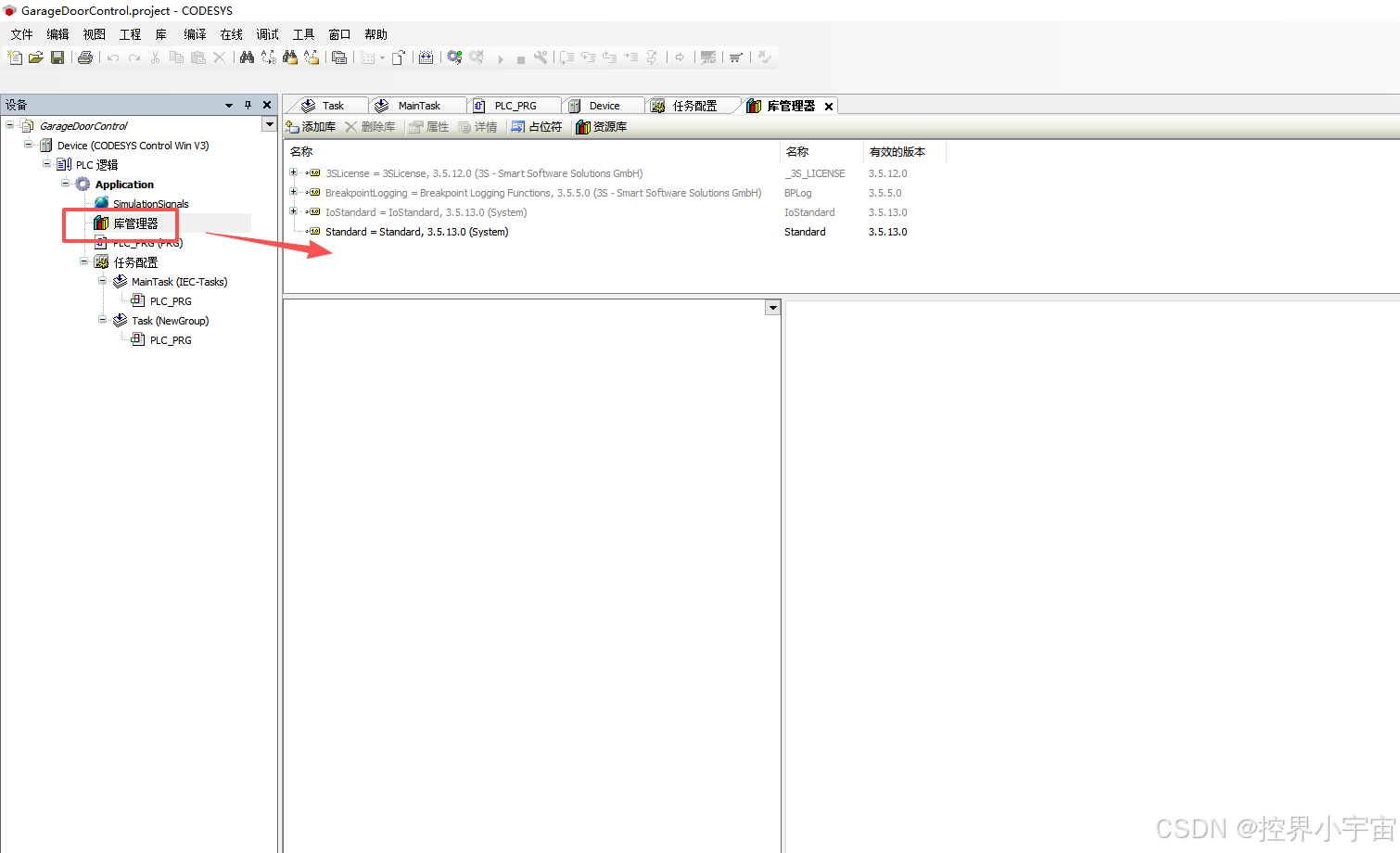Viewport: 1400px width, 853px height.
Task: Open the 资源库 library repository
Action: (602, 127)
